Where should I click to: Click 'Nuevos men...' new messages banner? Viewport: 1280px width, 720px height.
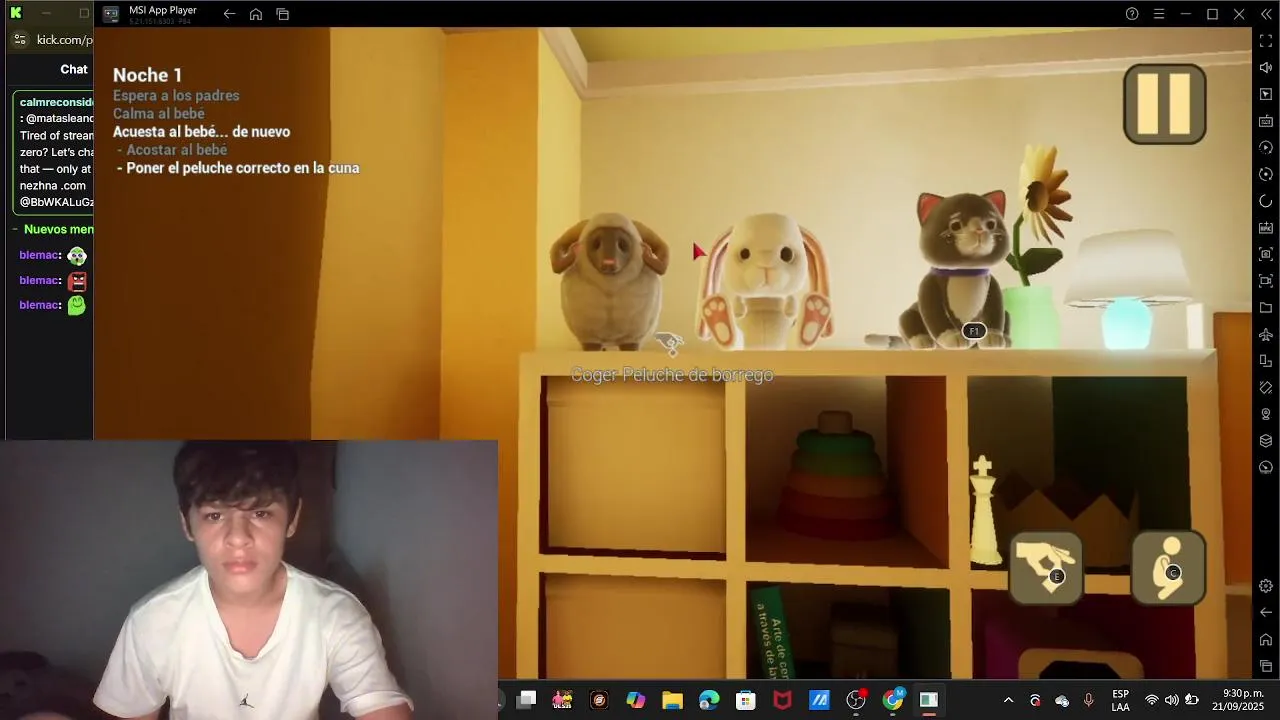tap(58, 229)
